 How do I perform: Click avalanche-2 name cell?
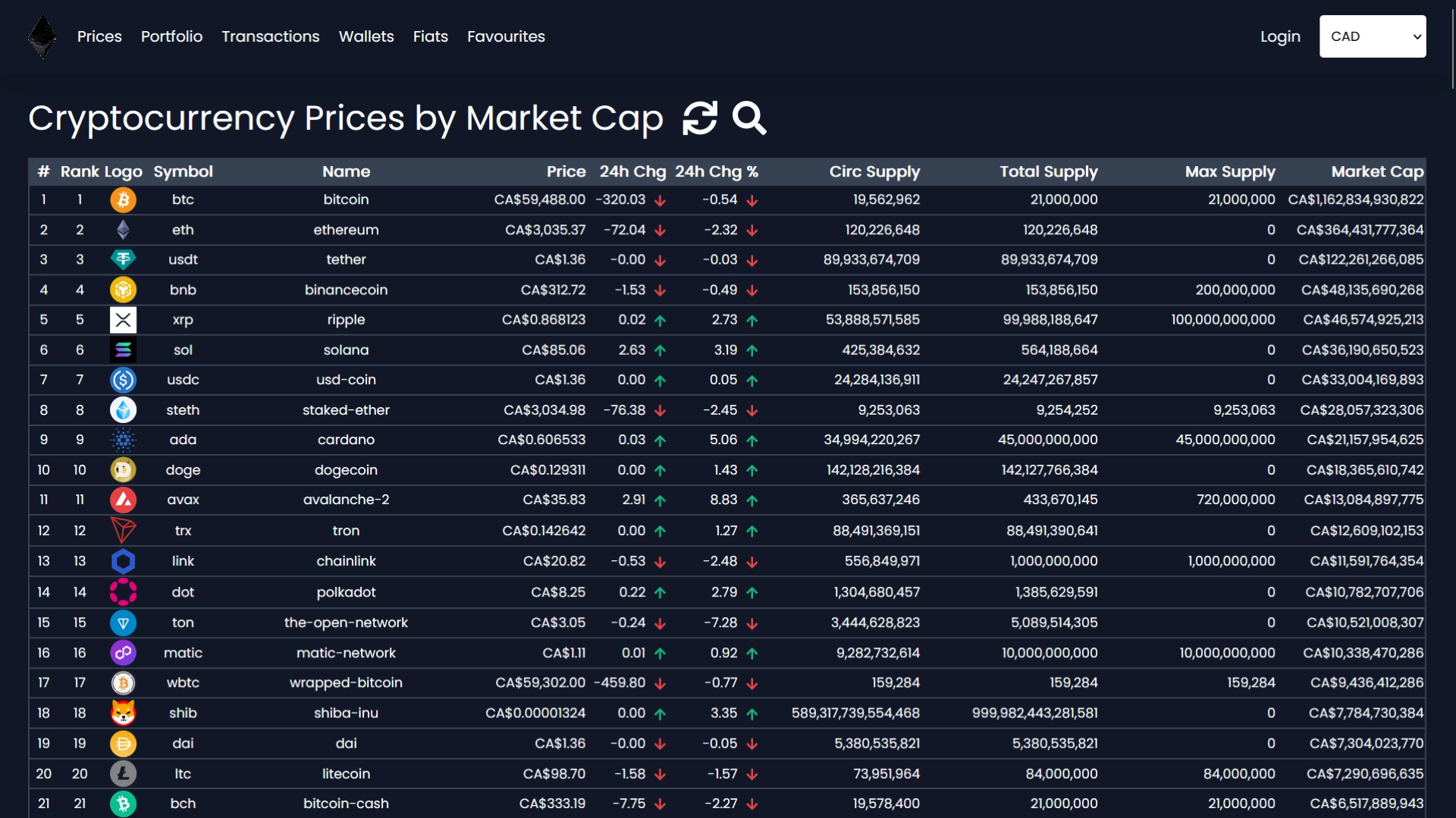[x=346, y=500]
